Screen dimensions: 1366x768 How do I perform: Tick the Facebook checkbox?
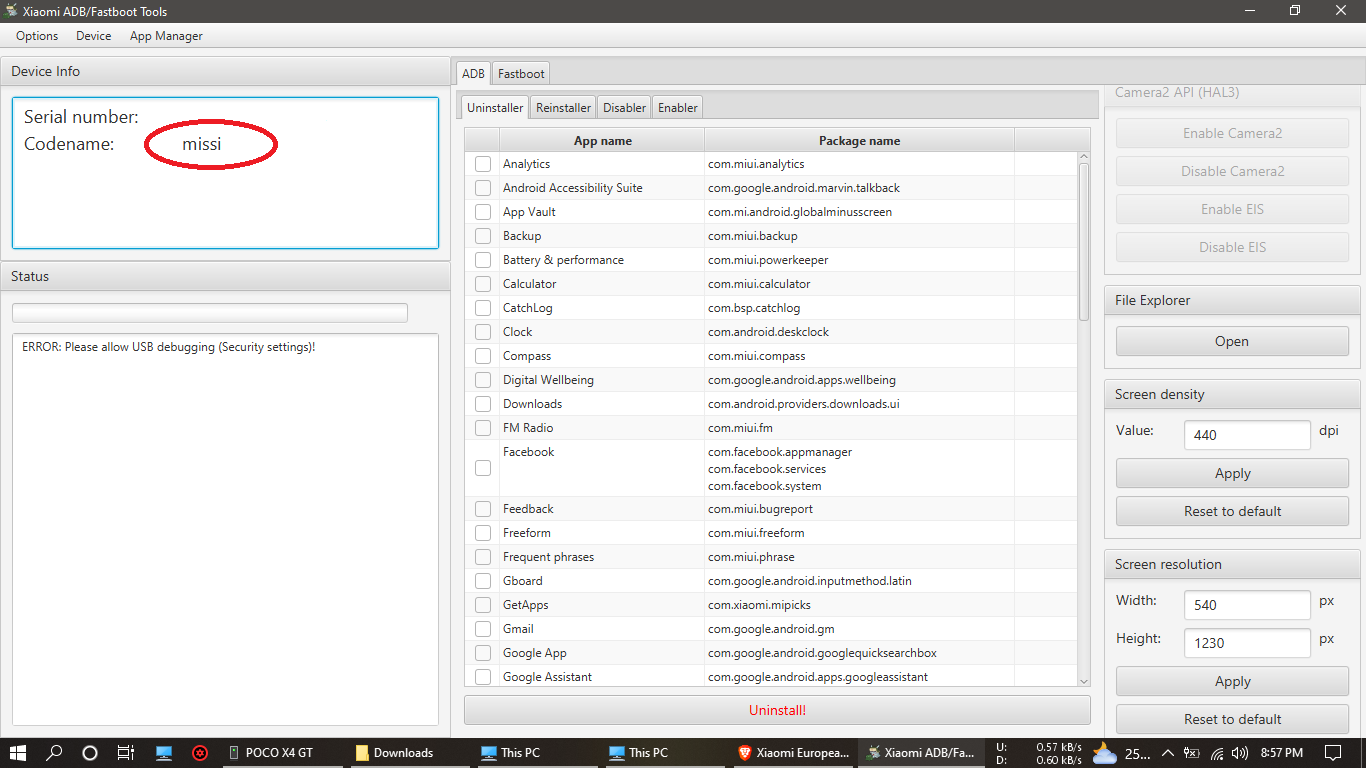[483, 468]
